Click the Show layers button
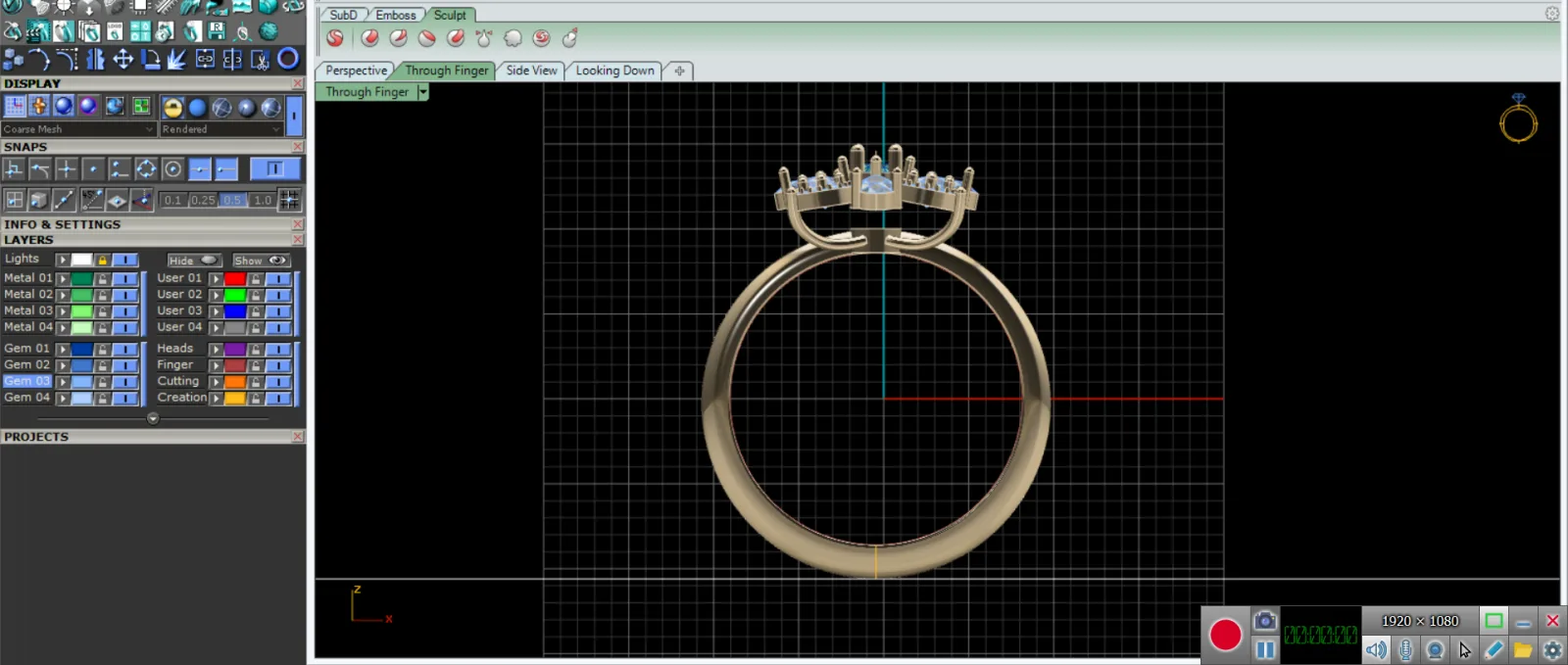Image resolution: width=1568 pixels, height=665 pixels. tap(260, 261)
